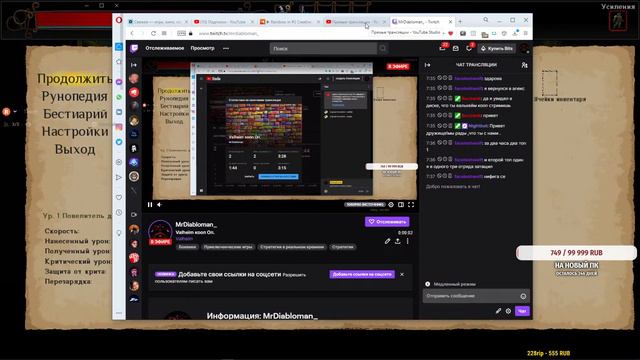
Task: Open Opera sidebar Twitter icon
Action: click(x=119, y=142)
